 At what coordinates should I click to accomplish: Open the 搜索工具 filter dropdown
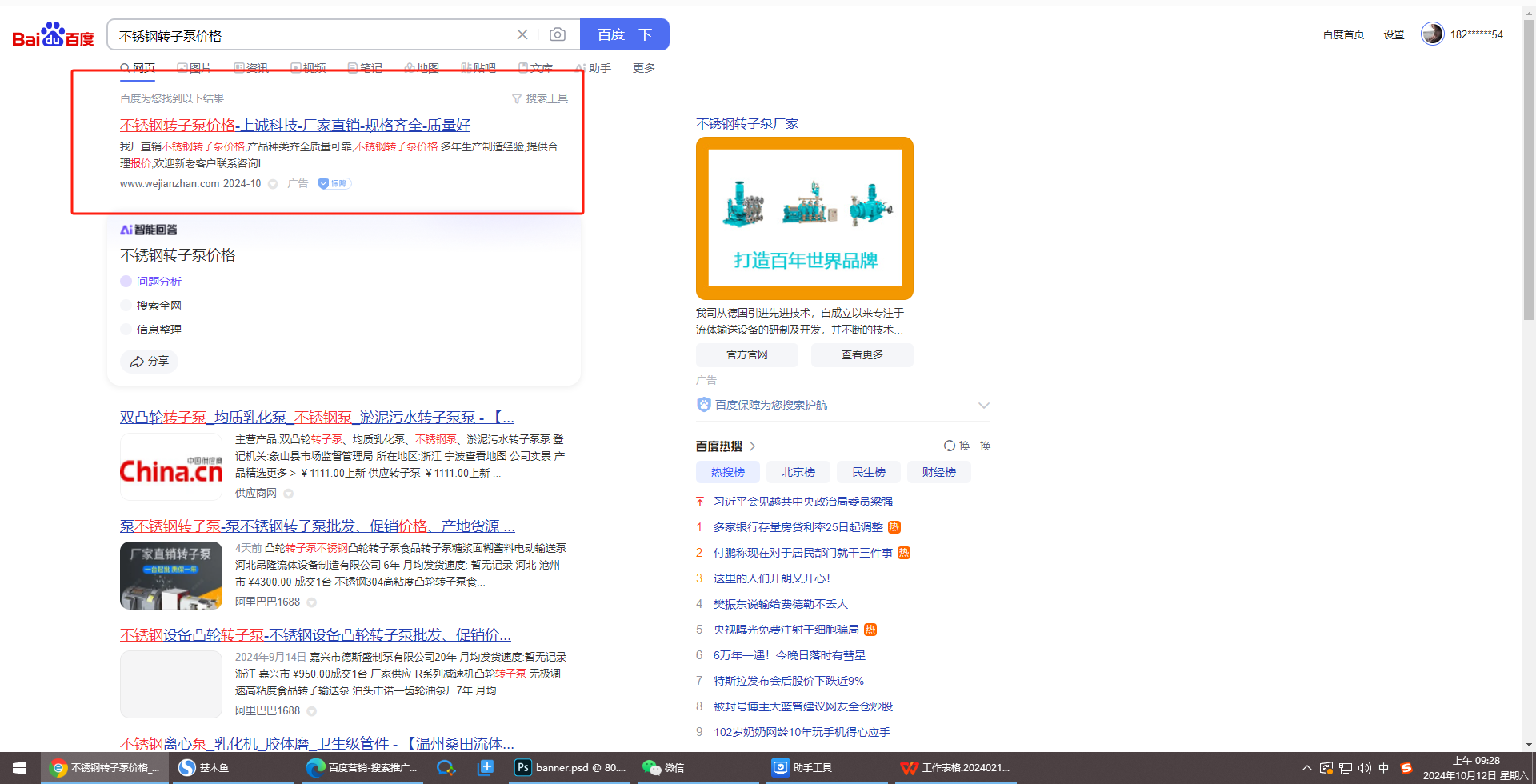[540, 98]
